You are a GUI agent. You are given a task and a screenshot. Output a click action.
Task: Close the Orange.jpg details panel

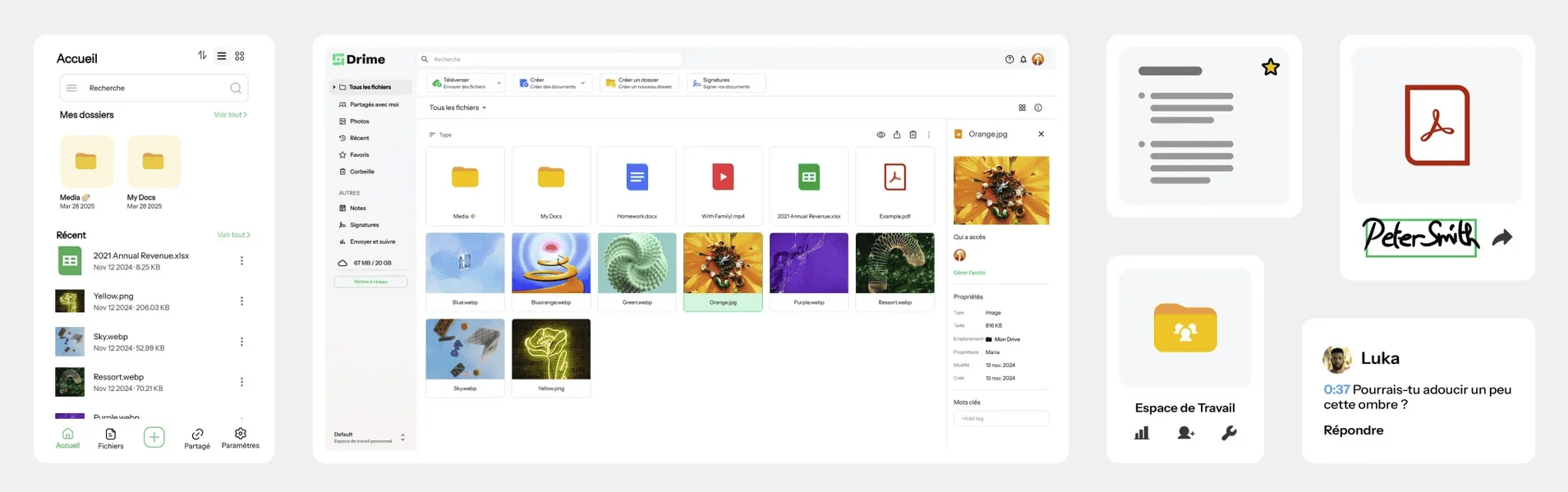pyautogui.click(x=1042, y=134)
